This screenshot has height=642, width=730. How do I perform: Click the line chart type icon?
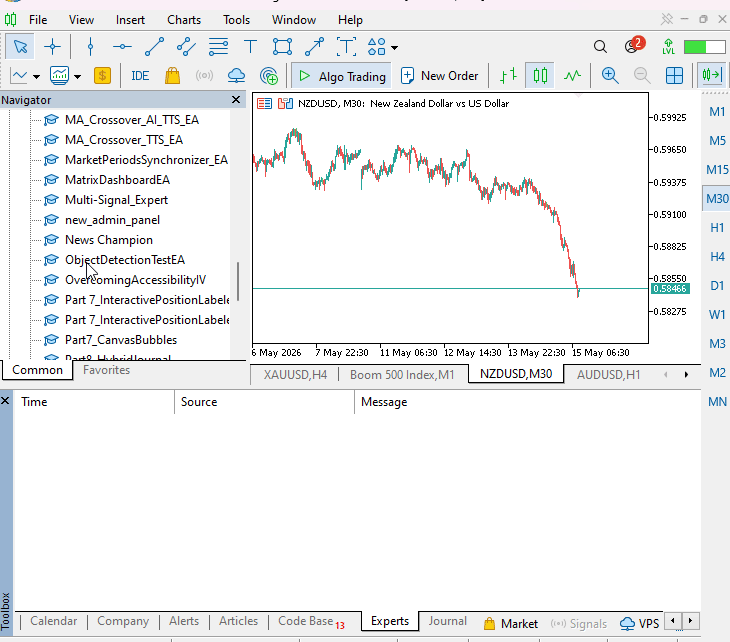[19, 75]
